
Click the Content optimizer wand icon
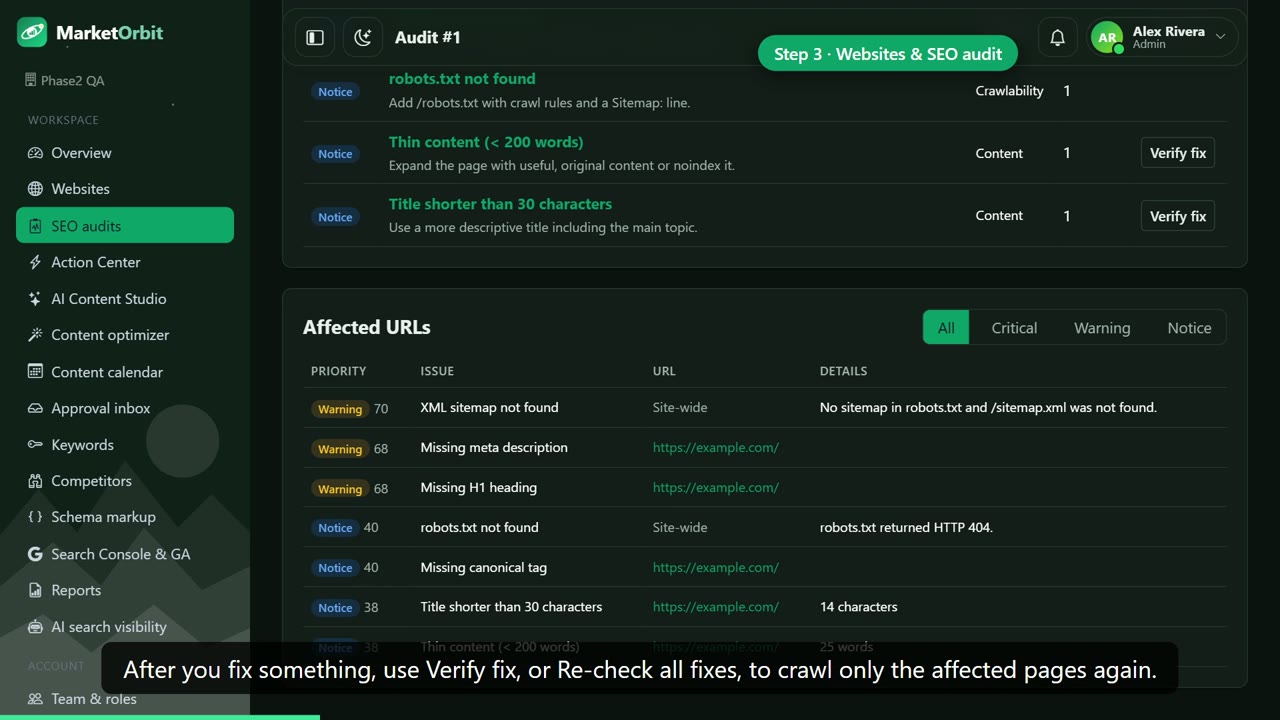coord(35,335)
